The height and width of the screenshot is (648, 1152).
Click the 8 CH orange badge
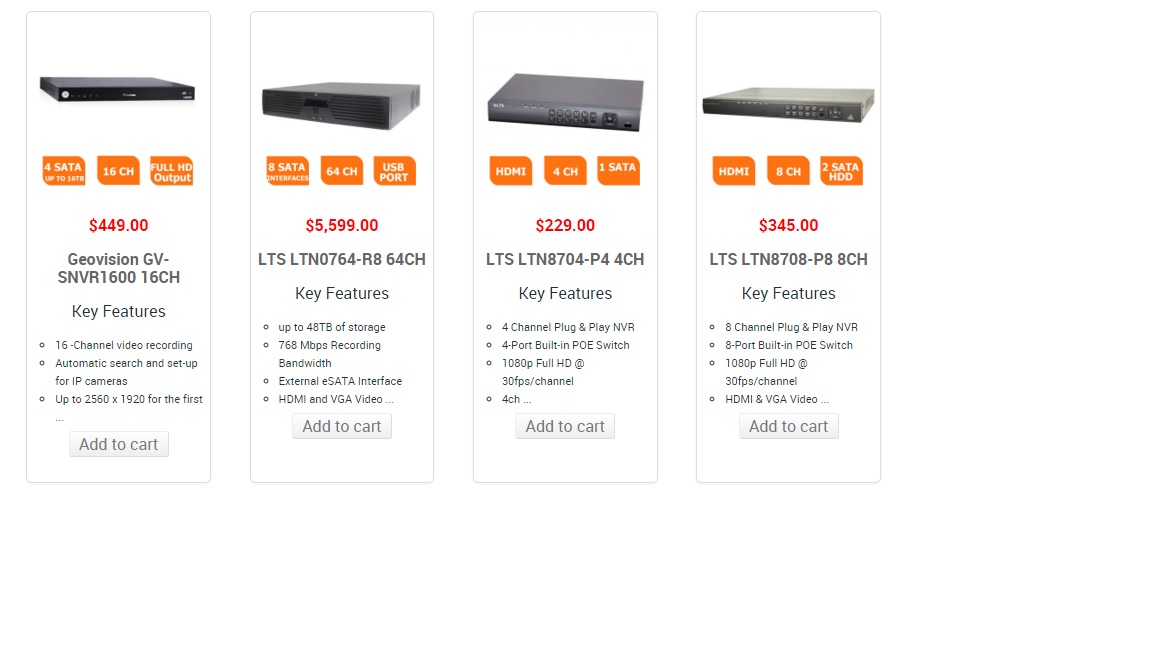click(x=788, y=171)
